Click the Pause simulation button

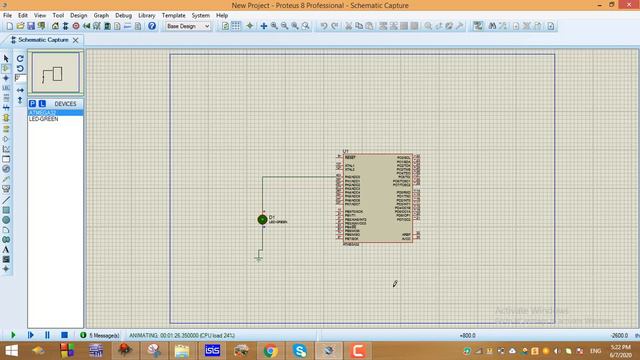[x=47, y=335]
